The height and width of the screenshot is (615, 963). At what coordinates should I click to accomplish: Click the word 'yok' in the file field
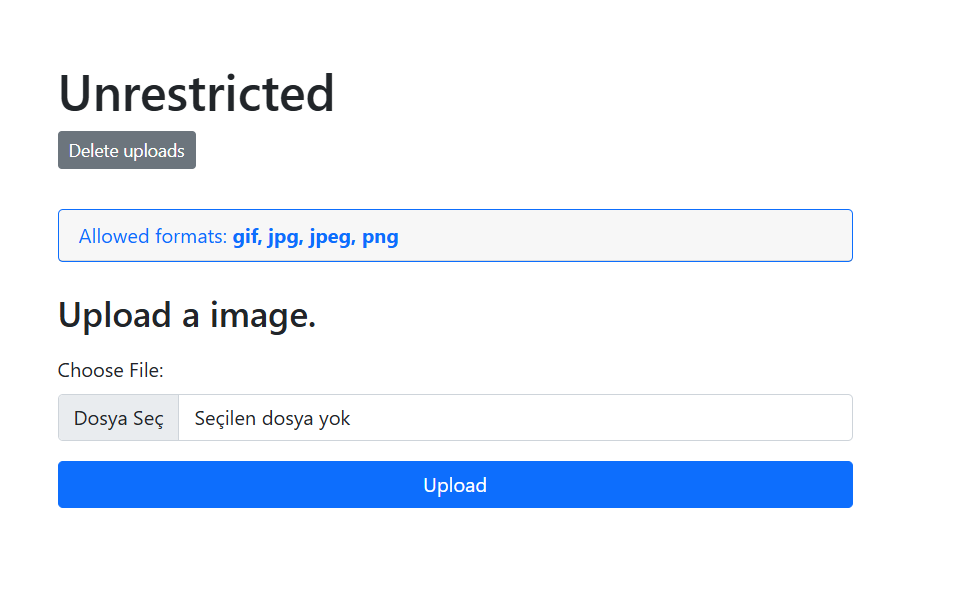point(334,418)
